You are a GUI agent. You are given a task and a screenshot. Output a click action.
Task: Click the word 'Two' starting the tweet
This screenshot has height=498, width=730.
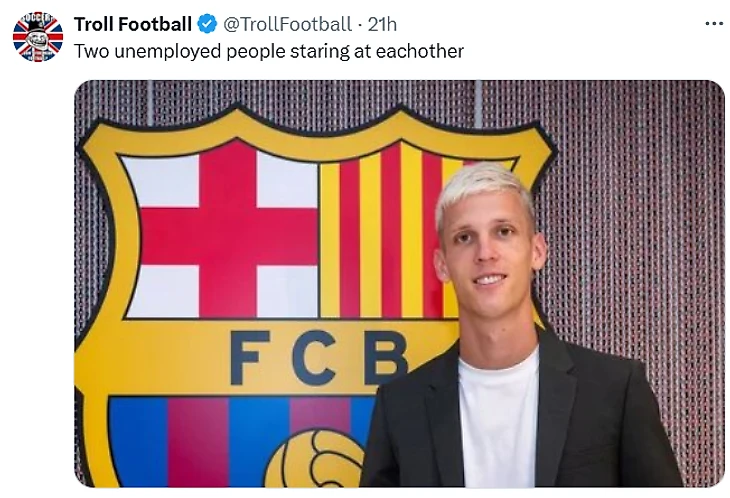pos(91,51)
